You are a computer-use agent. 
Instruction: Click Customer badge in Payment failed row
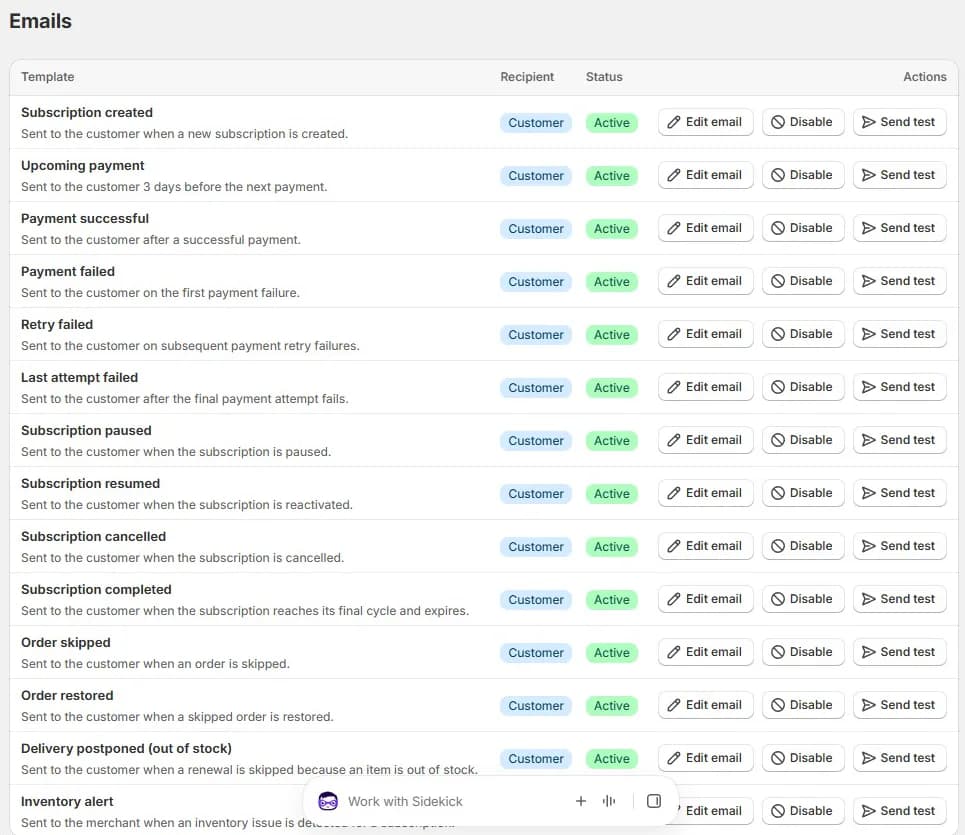coord(535,281)
